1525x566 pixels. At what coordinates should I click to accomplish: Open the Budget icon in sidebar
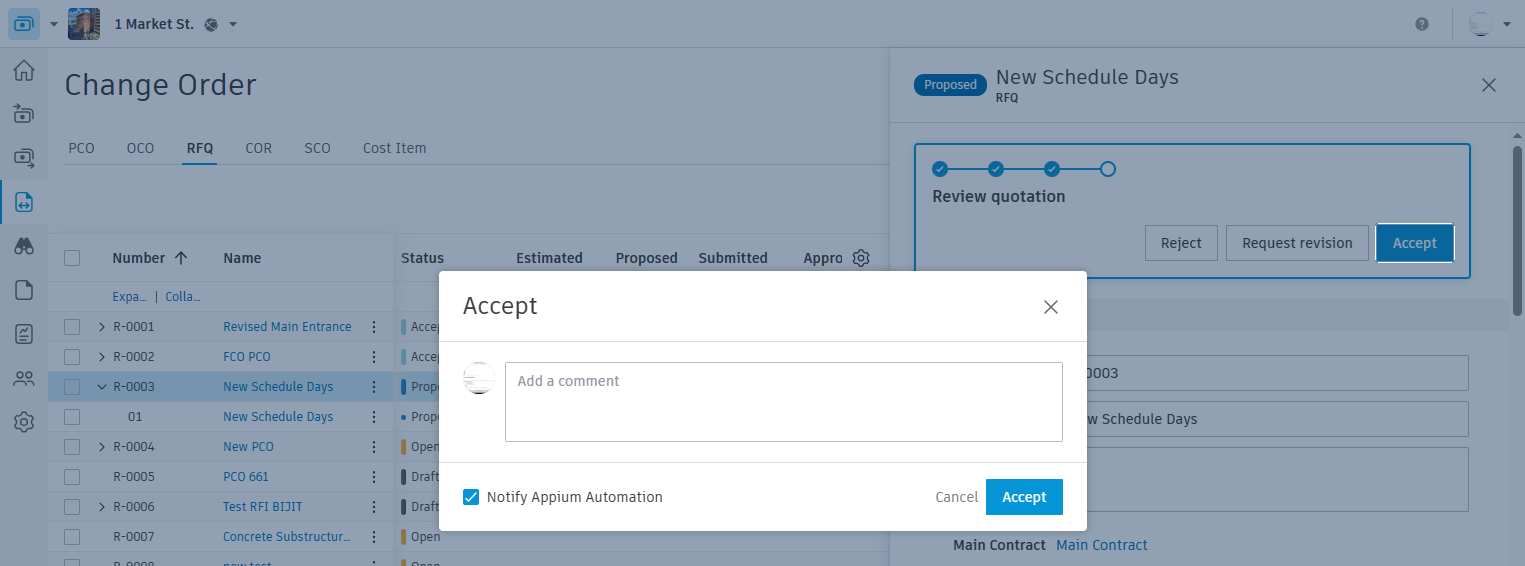(23, 114)
